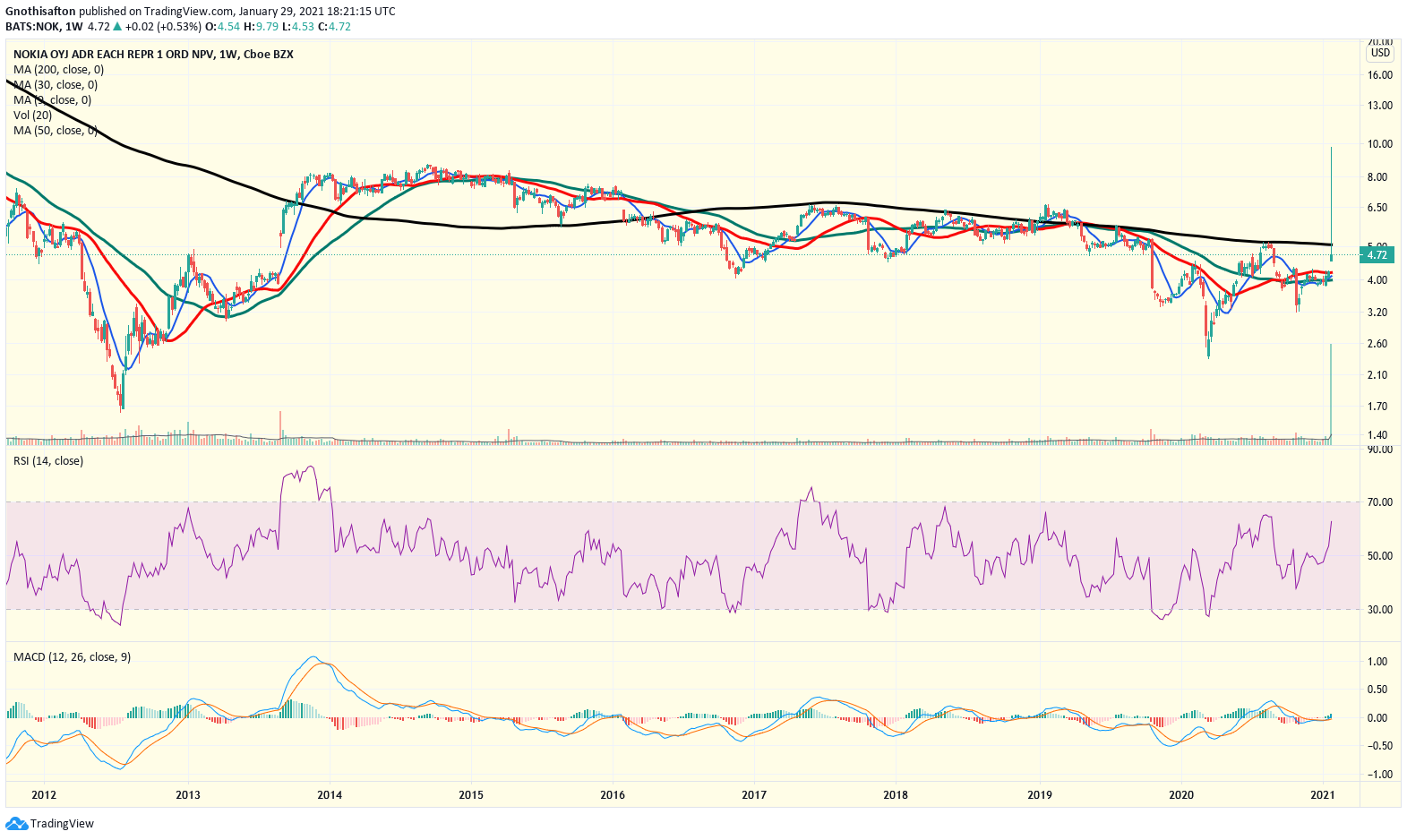Select the MA (30, close, 0) legend
1407x840 pixels.
(56, 85)
